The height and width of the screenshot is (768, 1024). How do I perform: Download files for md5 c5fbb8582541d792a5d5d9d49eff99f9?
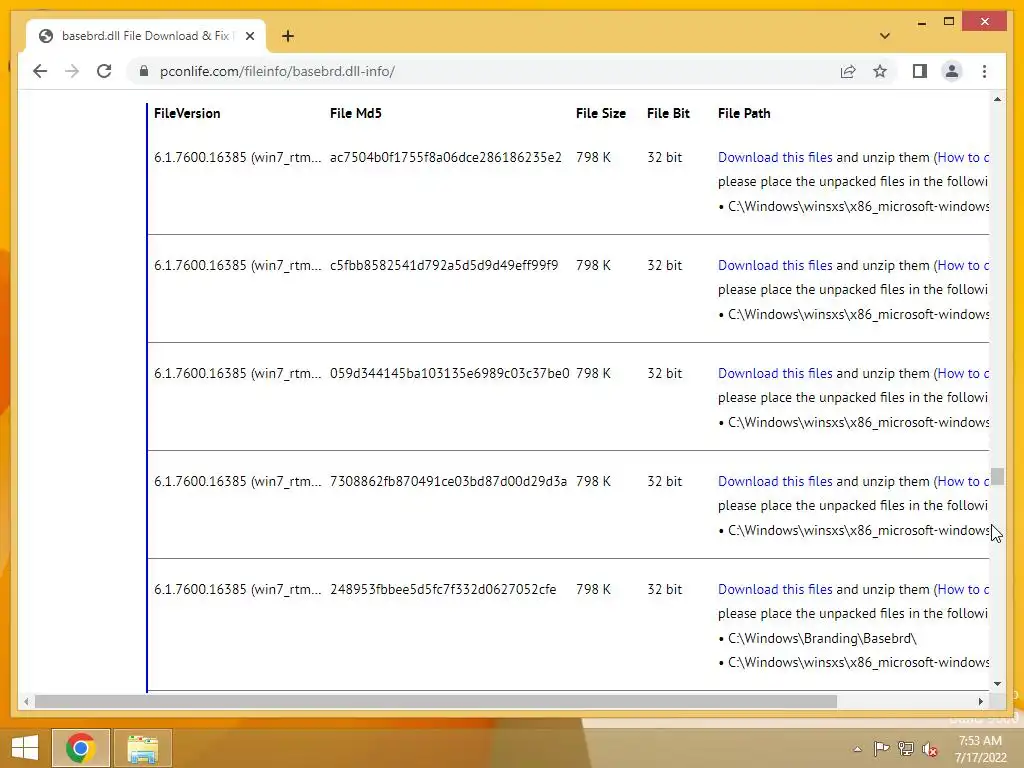775,265
